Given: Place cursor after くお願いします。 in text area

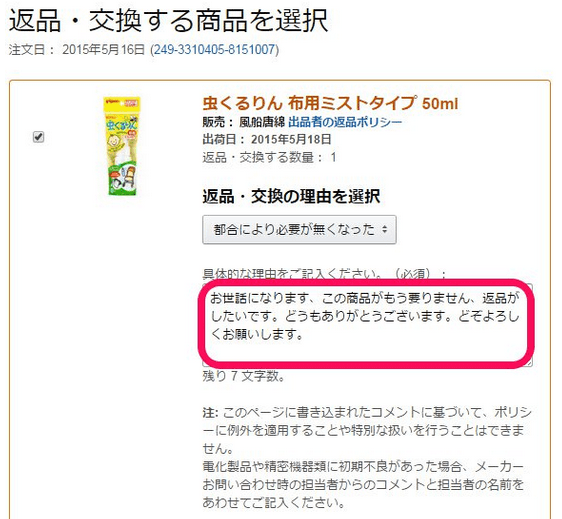Looking at the screenshot, I should coord(305,335).
